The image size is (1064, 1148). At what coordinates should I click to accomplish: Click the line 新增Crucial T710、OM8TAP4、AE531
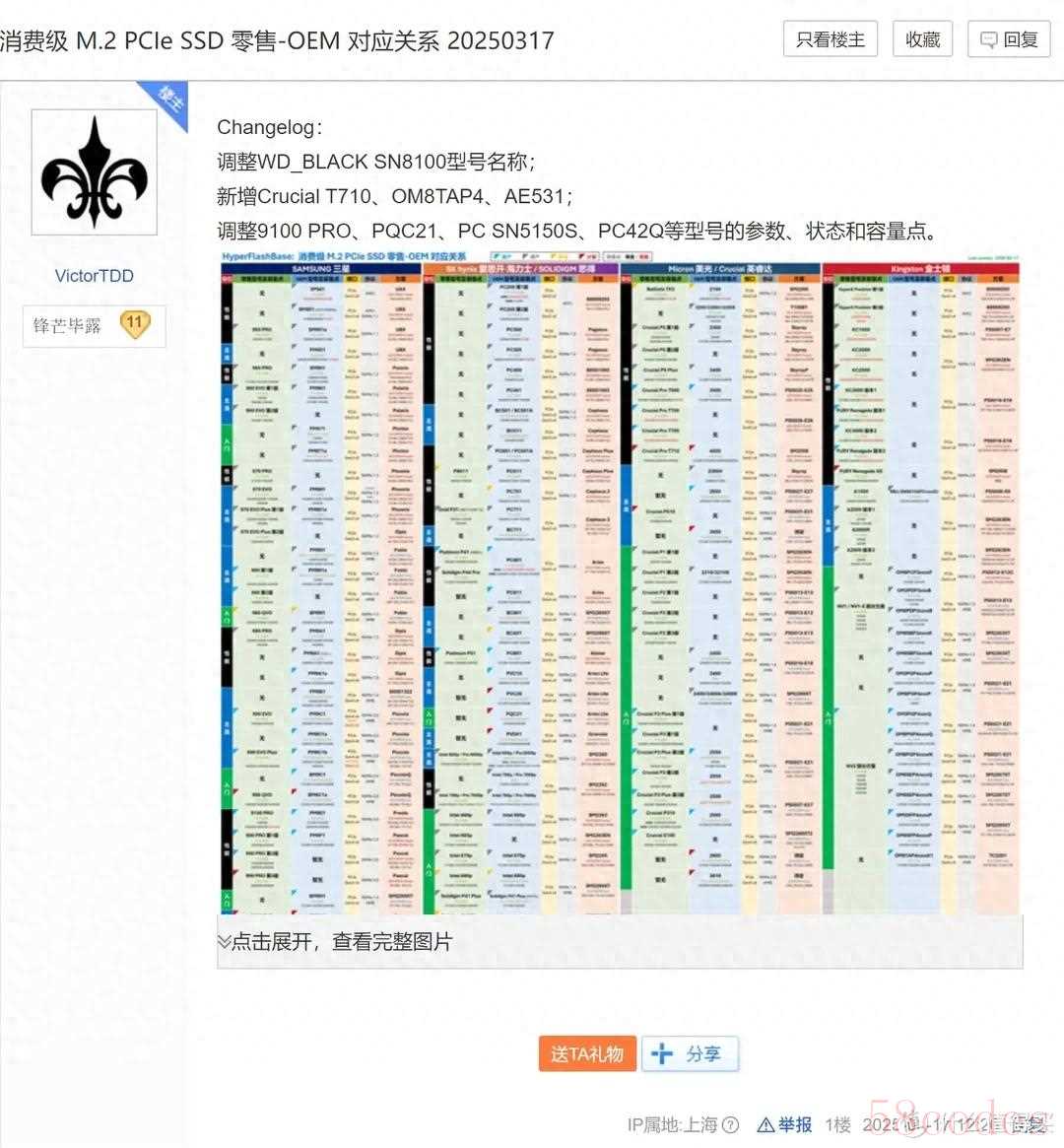[x=394, y=196]
